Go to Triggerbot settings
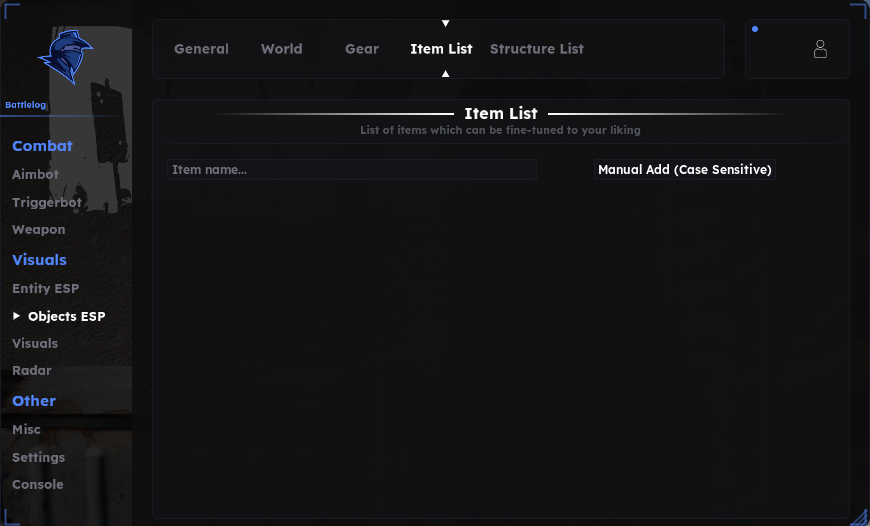Image resolution: width=870 pixels, height=526 pixels. click(47, 203)
